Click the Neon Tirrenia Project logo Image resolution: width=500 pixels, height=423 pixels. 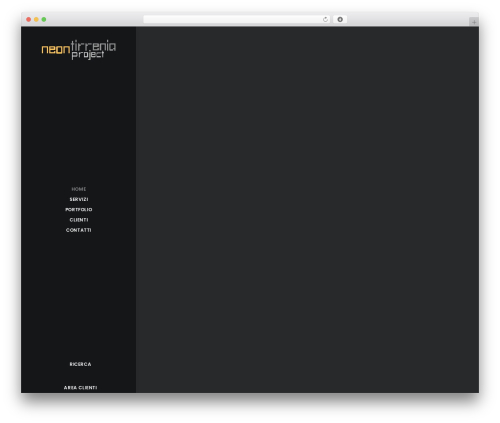click(x=79, y=50)
